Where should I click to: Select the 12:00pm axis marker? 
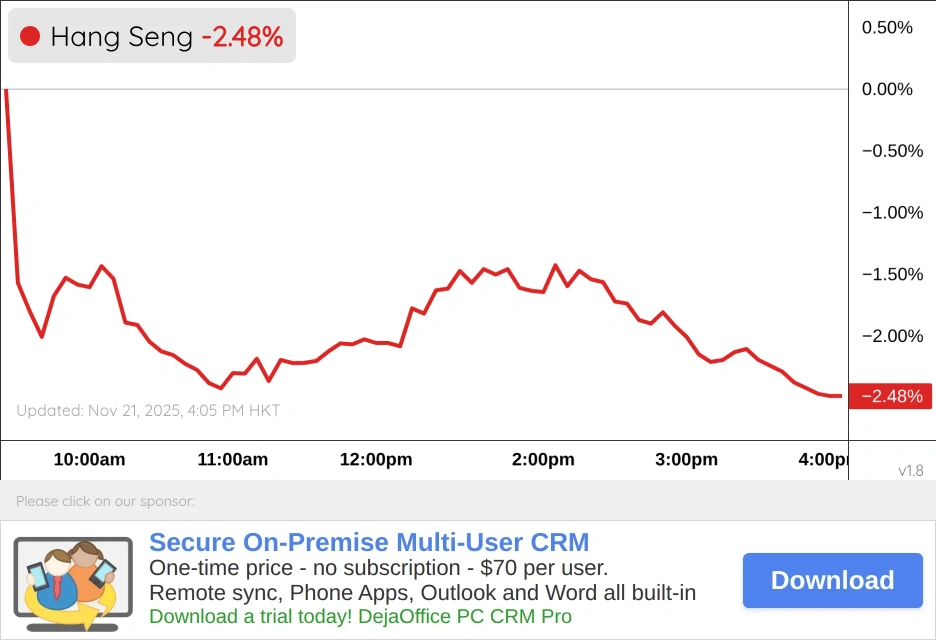(375, 460)
